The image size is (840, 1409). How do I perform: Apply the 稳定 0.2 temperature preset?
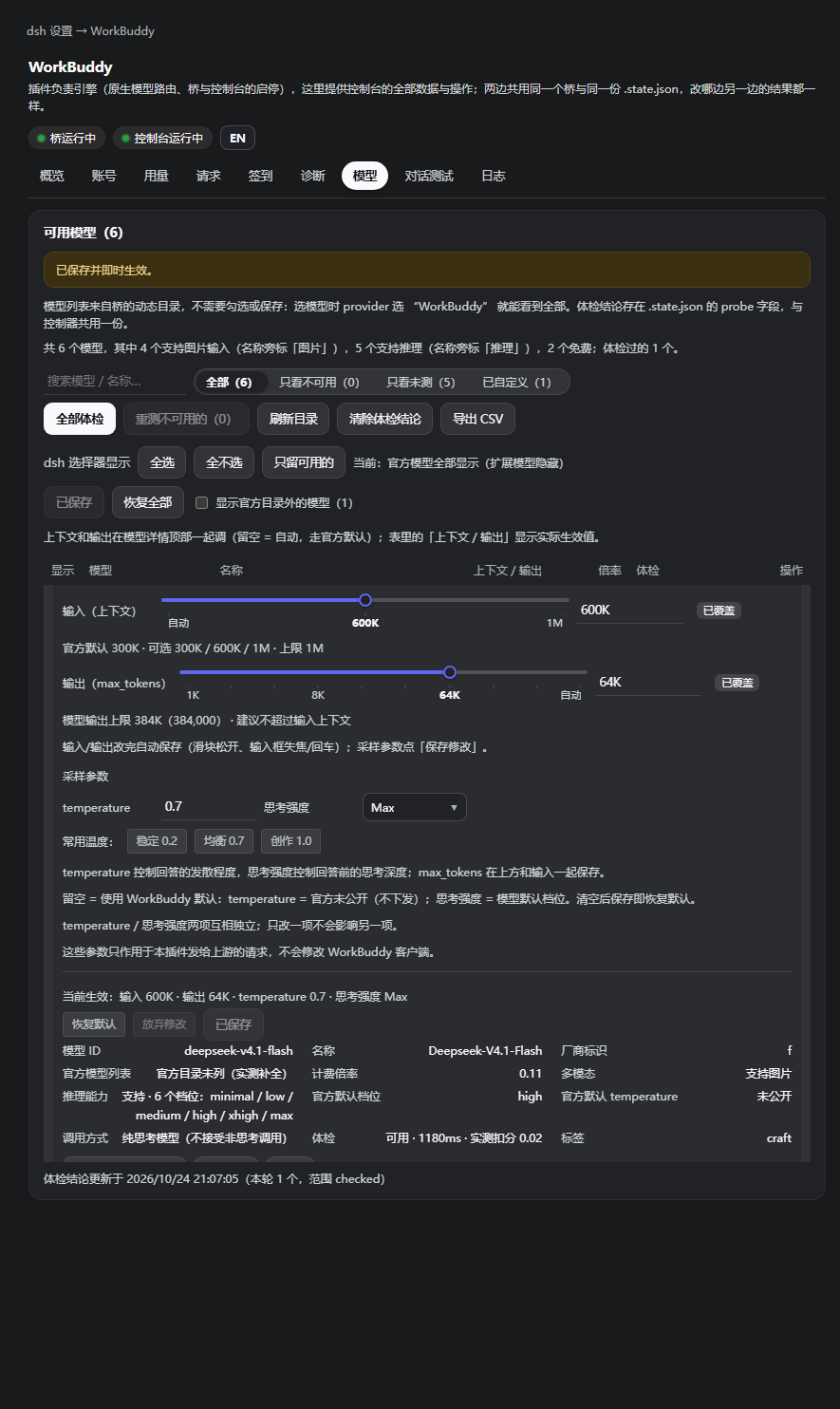point(158,841)
